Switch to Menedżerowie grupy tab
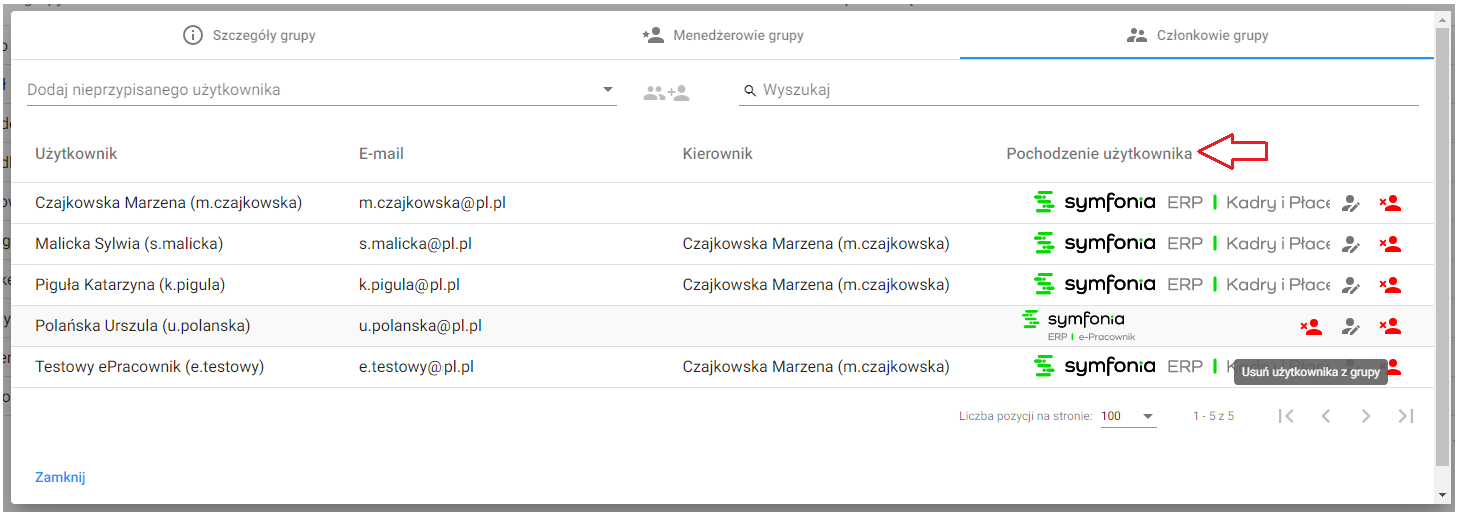Screen dimensions: 1461x520 (723, 35)
